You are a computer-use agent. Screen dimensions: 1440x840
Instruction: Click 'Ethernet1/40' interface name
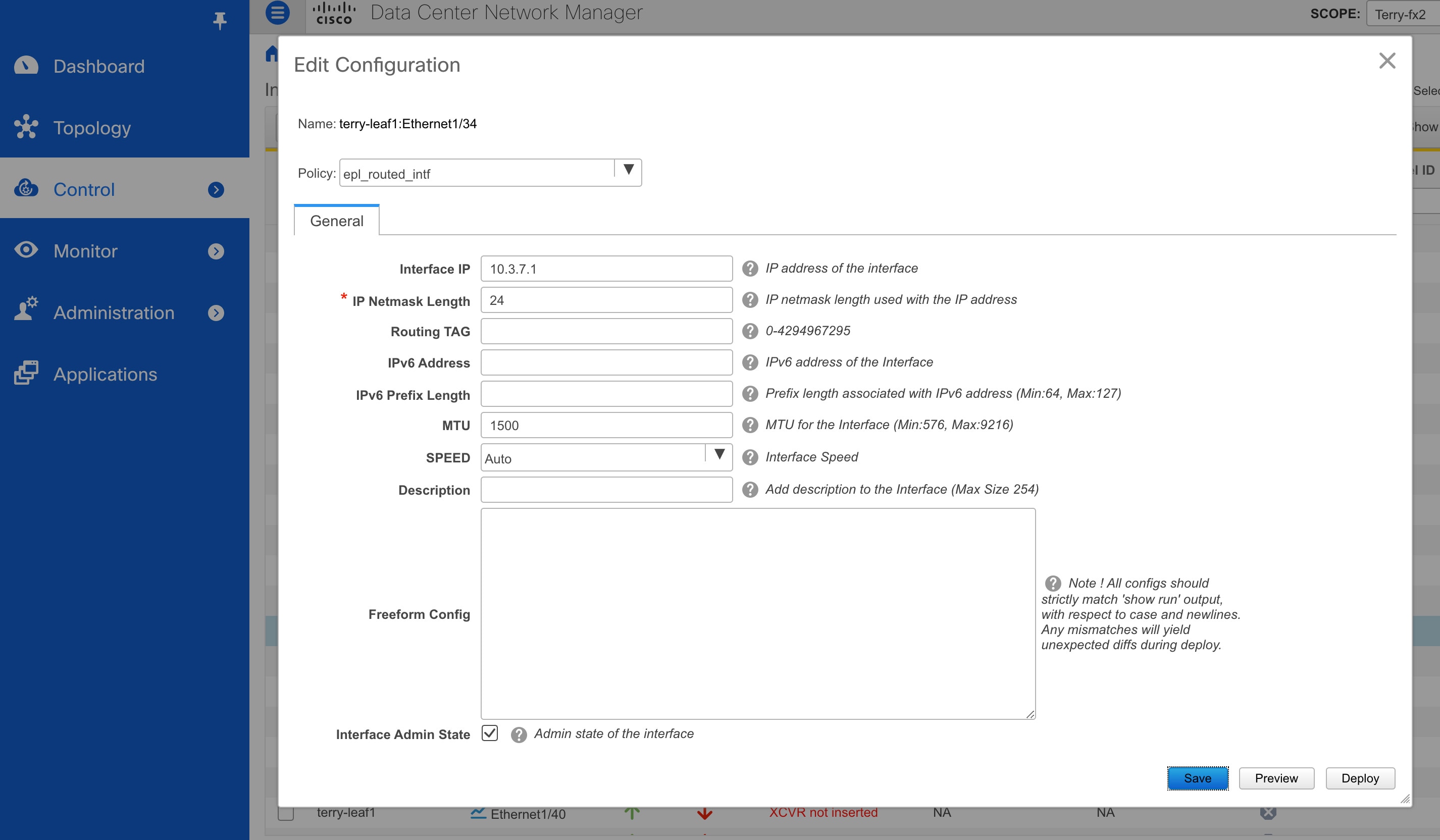point(528,814)
